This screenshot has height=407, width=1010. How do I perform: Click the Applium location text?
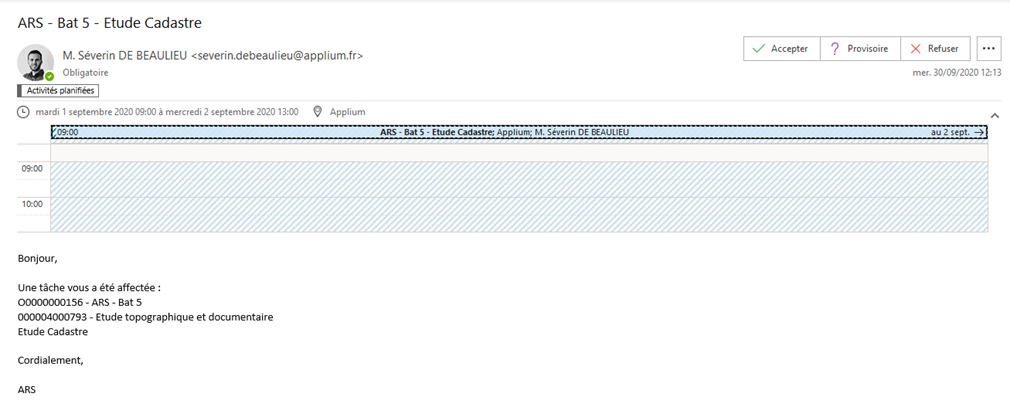pyautogui.click(x=348, y=112)
